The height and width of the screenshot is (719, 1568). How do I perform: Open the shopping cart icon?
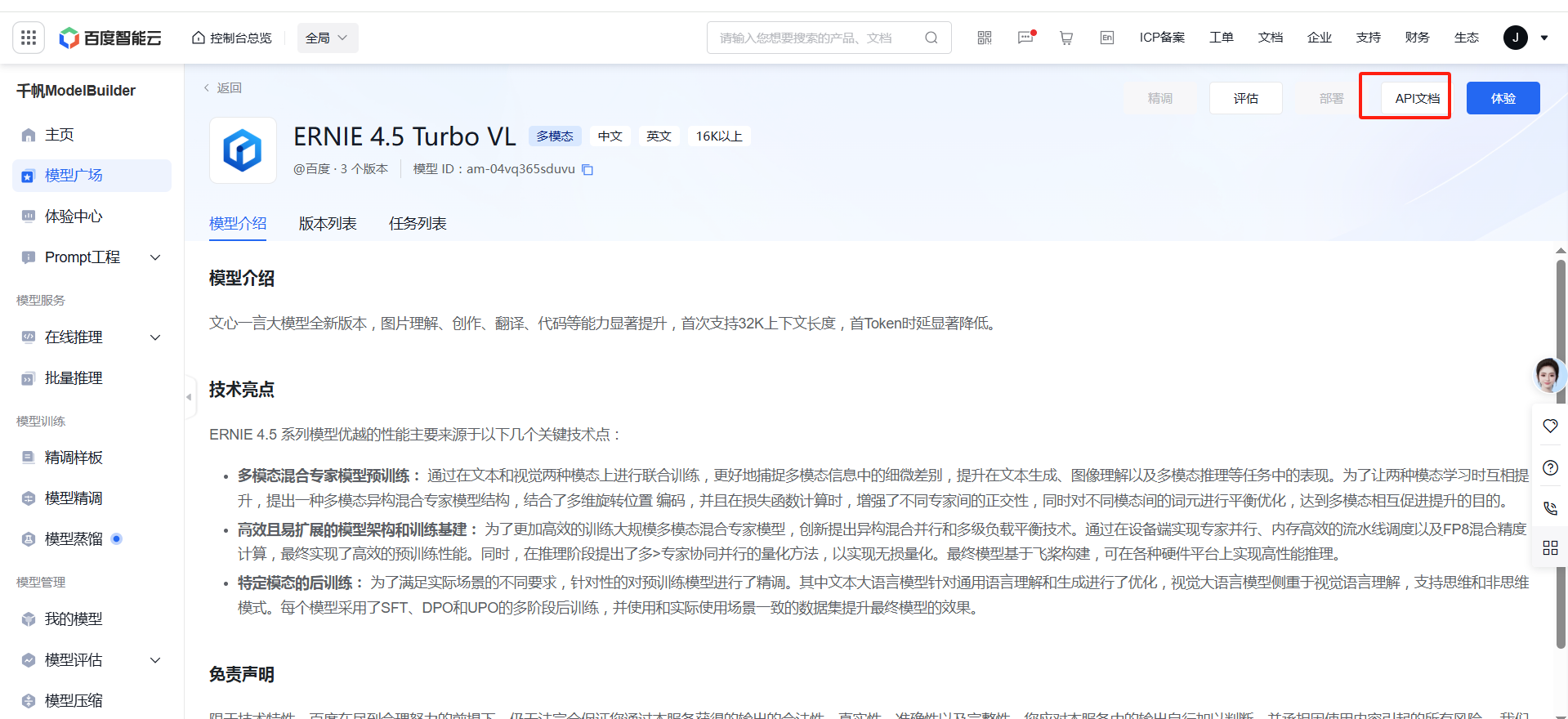tap(1066, 38)
